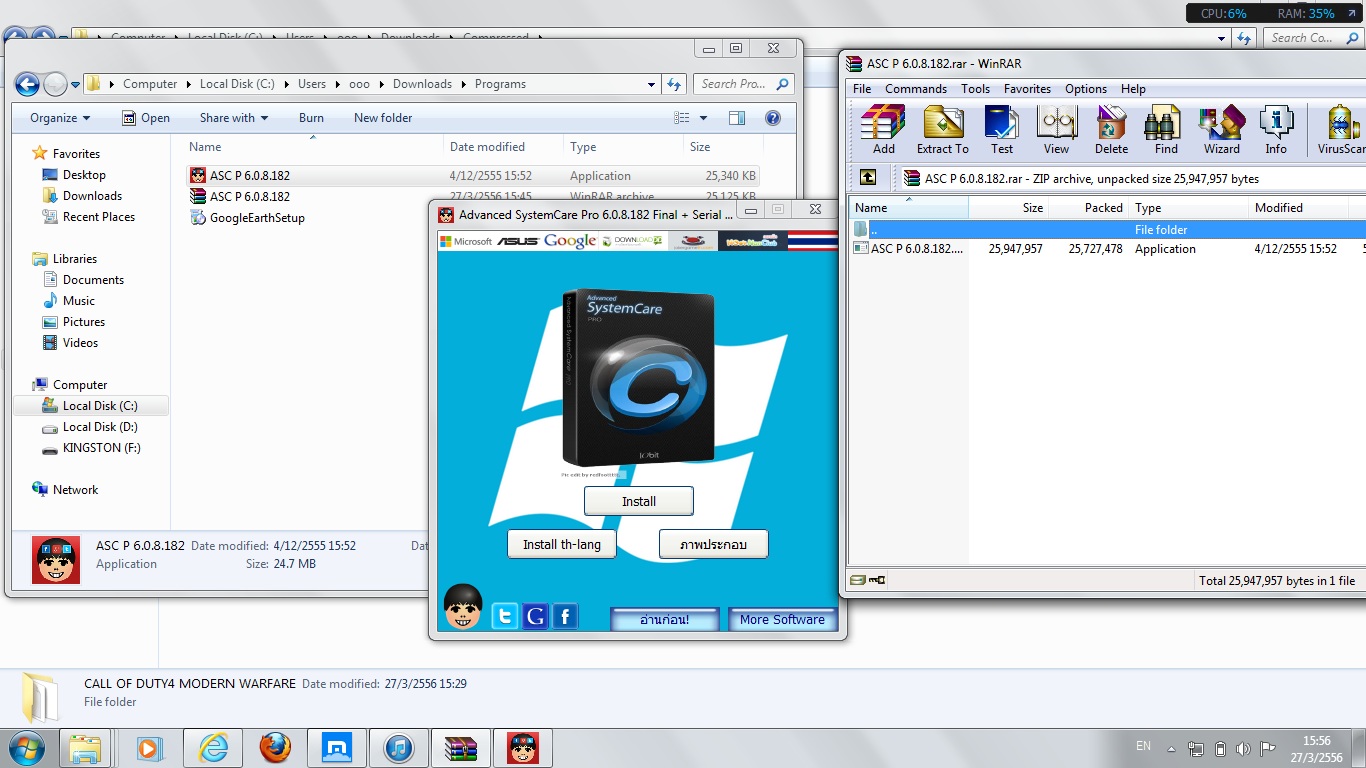
Task: Open the Help menu in WinRAR
Action: click(1133, 89)
